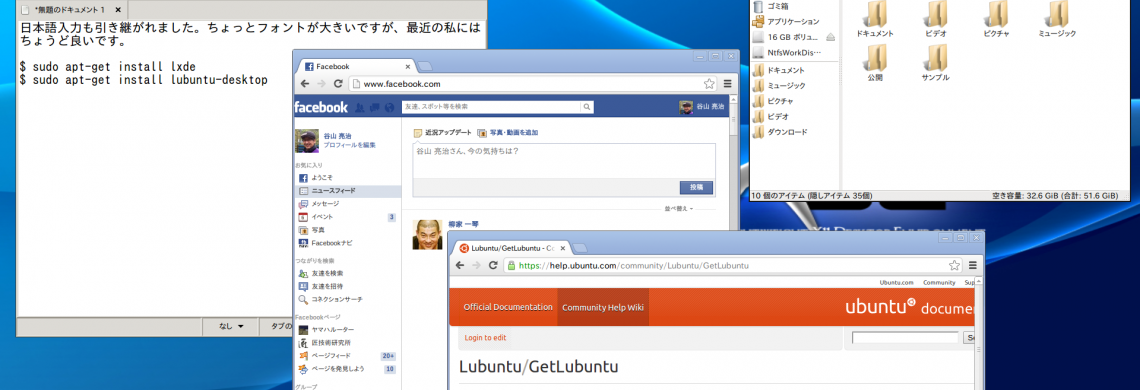Open the ピクチャ folder icon in file pane
The height and width of the screenshot is (390, 1140).
coord(996,15)
